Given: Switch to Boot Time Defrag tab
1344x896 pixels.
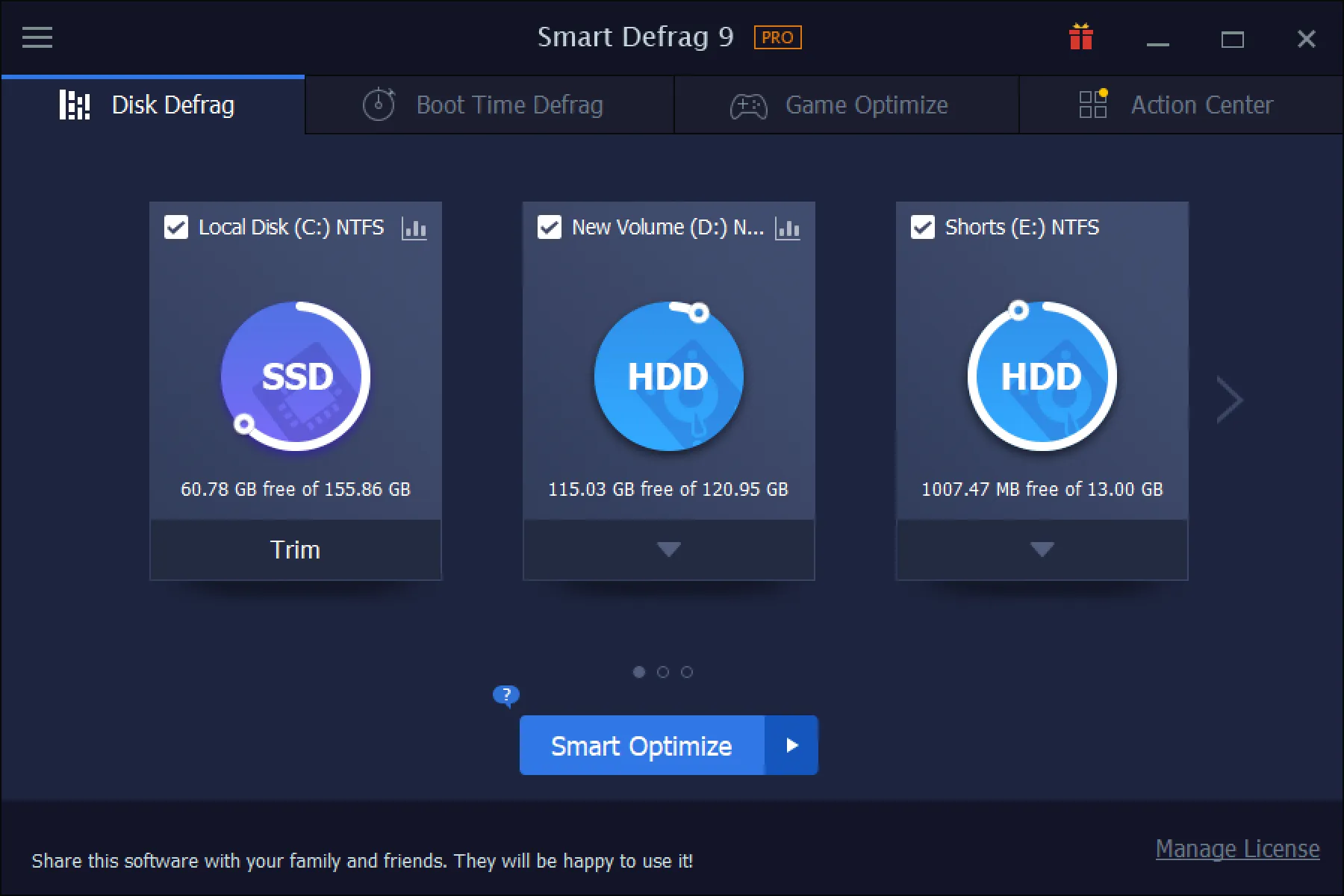Looking at the screenshot, I should coord(490,105).
